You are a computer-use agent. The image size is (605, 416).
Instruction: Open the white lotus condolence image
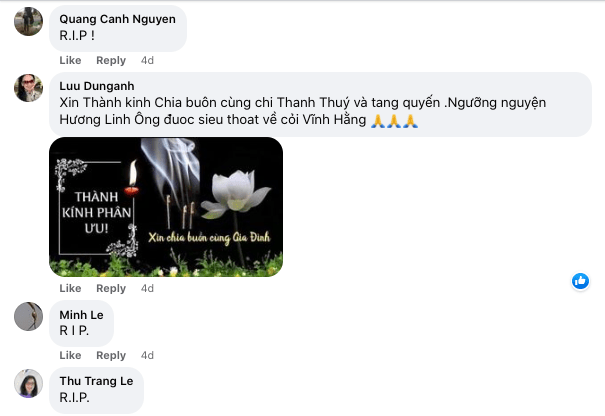coord(166,207)
